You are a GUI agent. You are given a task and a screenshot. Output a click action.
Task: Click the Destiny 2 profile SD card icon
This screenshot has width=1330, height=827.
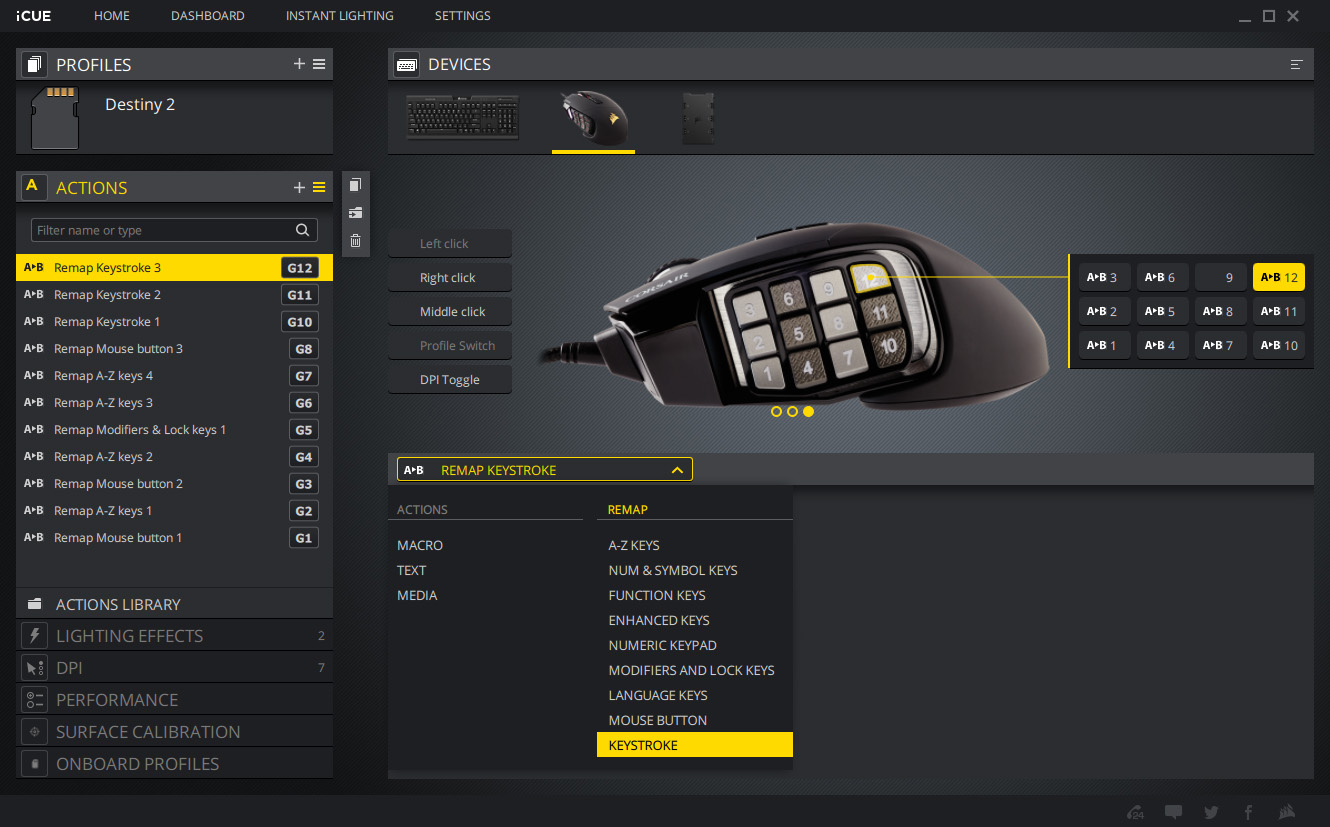56,116
